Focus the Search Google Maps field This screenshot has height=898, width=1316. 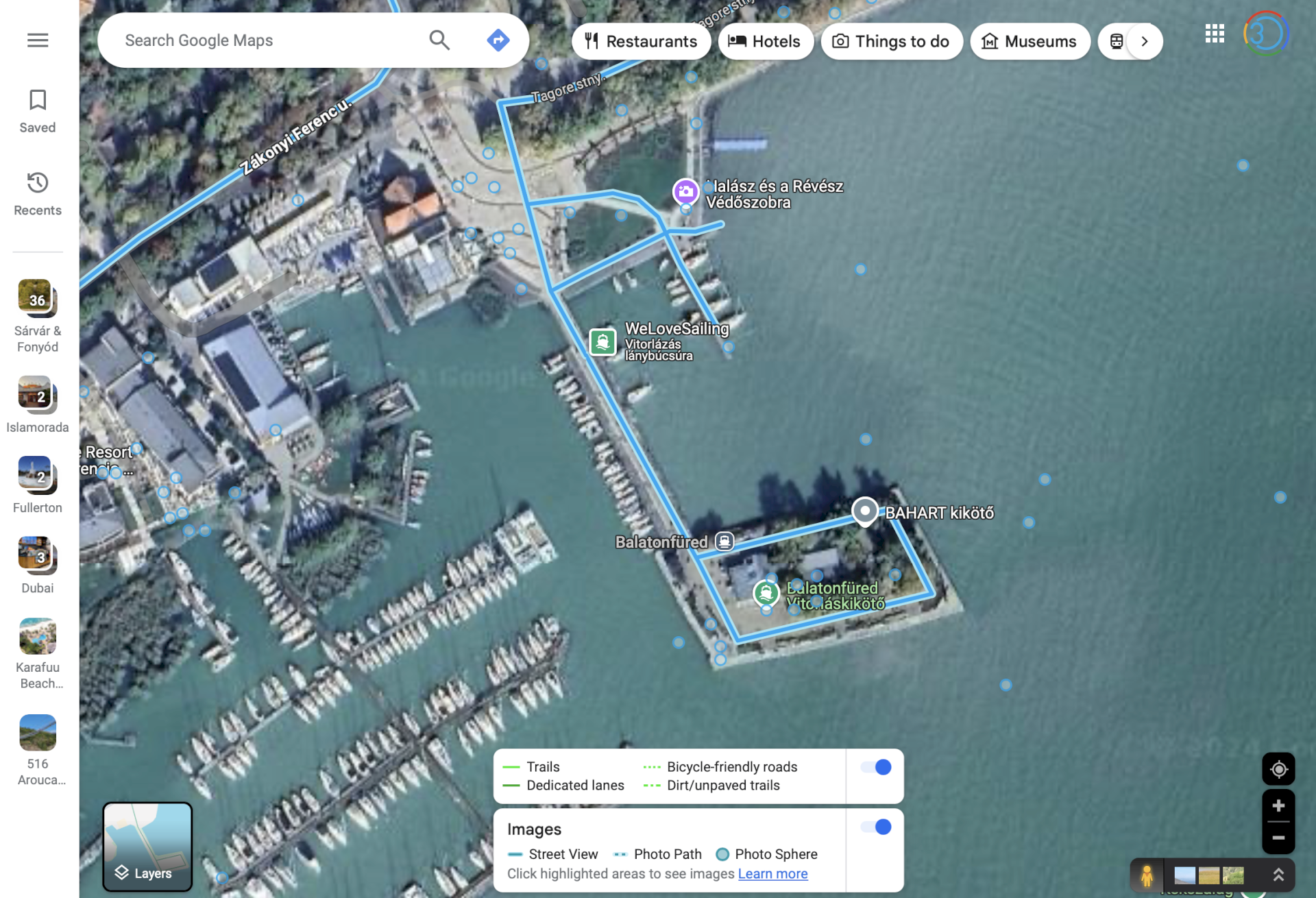267,40
